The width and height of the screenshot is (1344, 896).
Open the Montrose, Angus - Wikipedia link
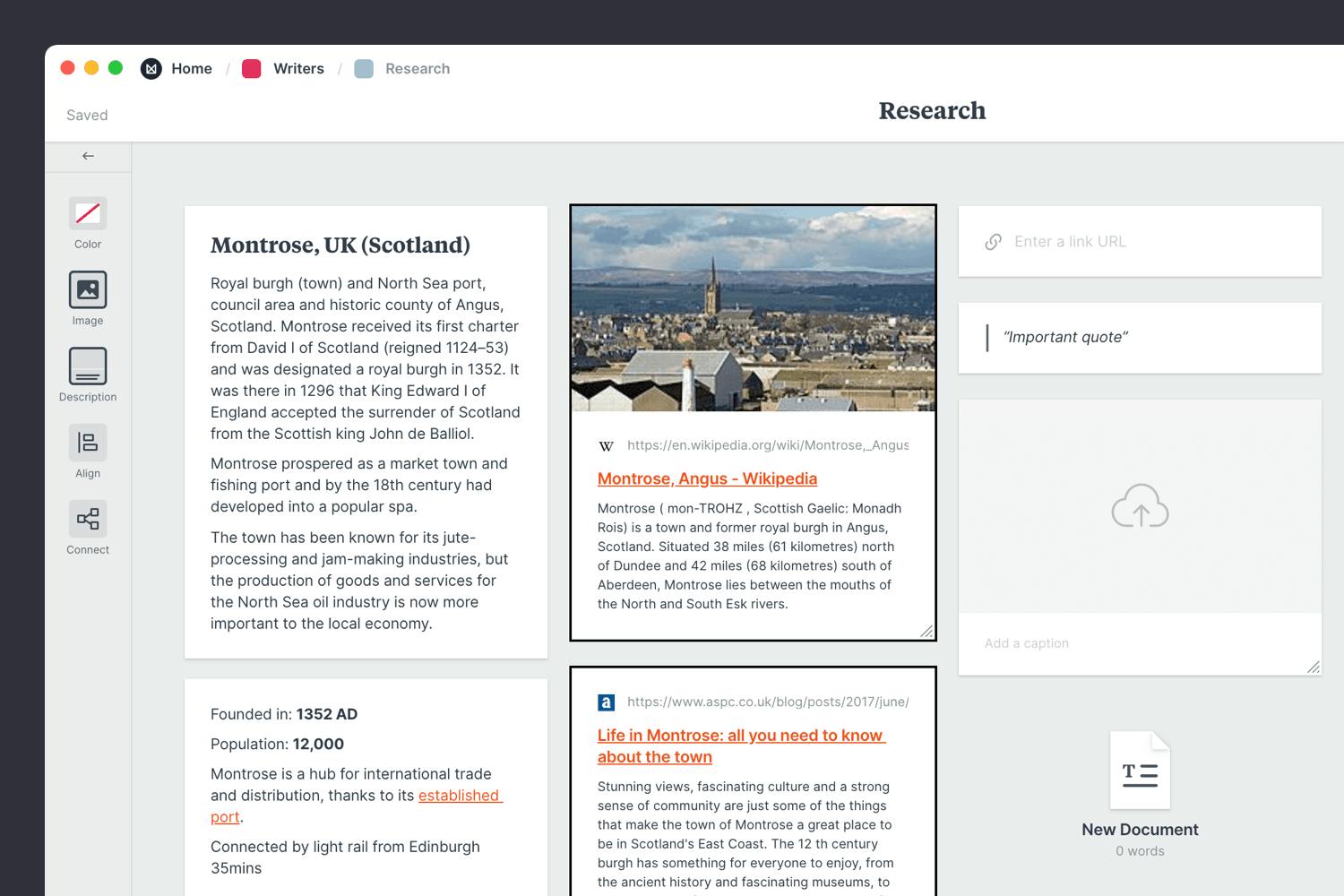[707, 478]
